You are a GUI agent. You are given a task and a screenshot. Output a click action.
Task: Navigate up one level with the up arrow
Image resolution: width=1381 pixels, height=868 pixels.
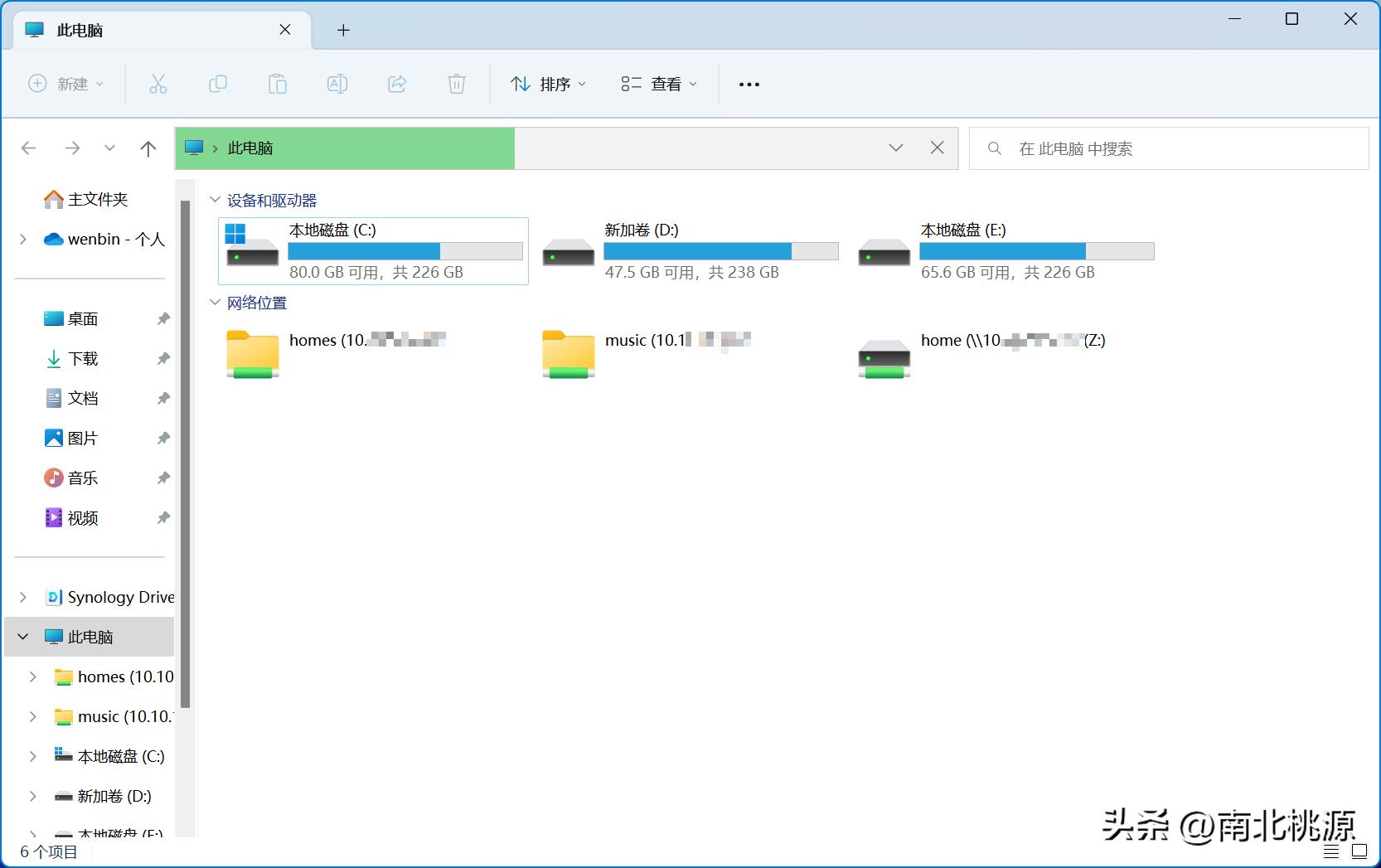point(148,148)
